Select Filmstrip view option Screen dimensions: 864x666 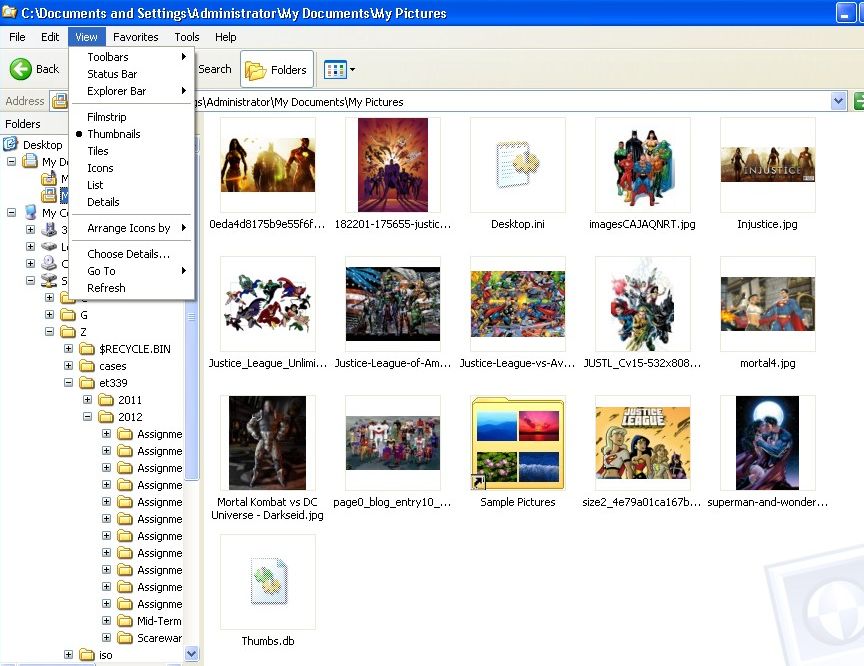132,117
